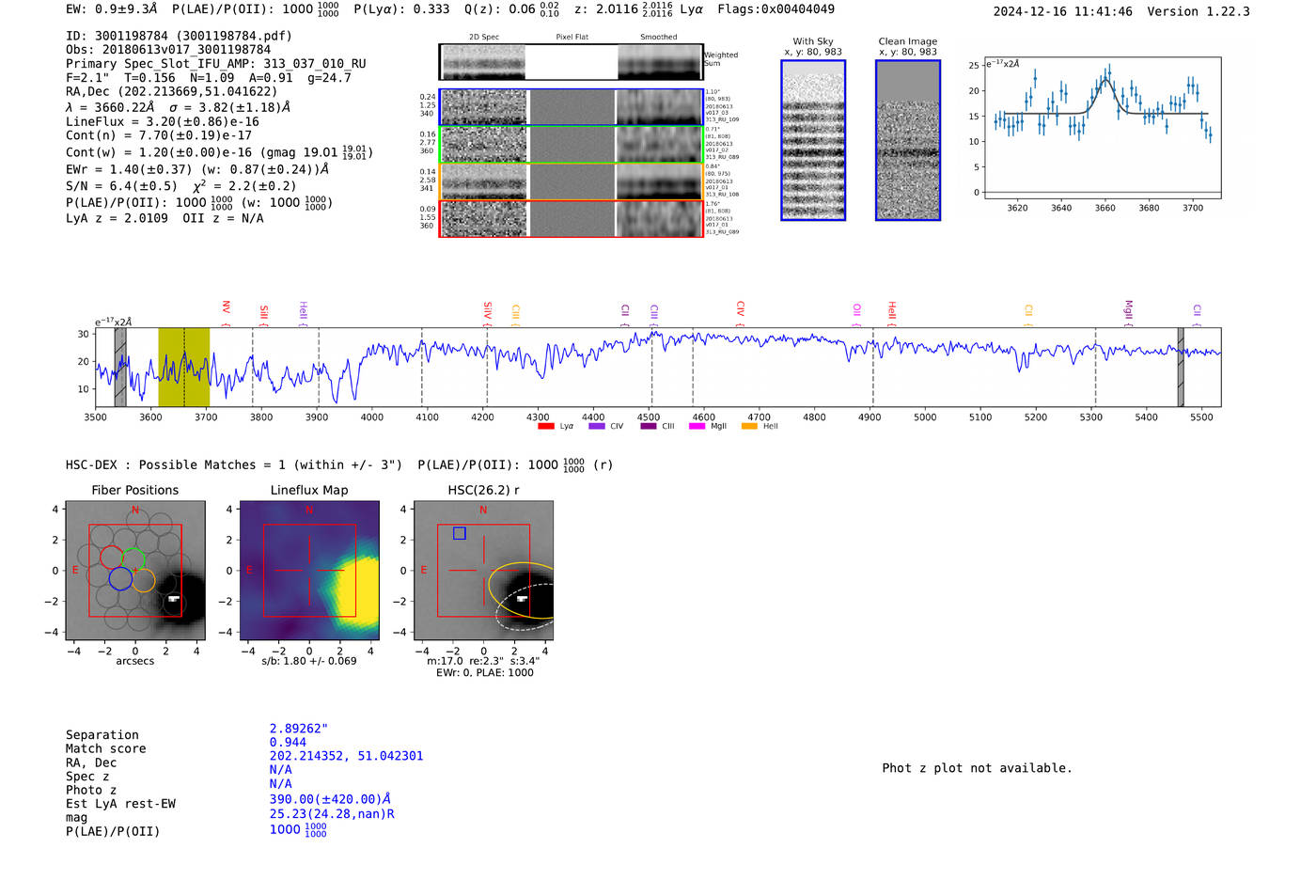Image resolution: width=1316 pixels, height=896 pixels.
Task: Select the red-bordered 2D spectrum row
Action: (x=571, y=218)
